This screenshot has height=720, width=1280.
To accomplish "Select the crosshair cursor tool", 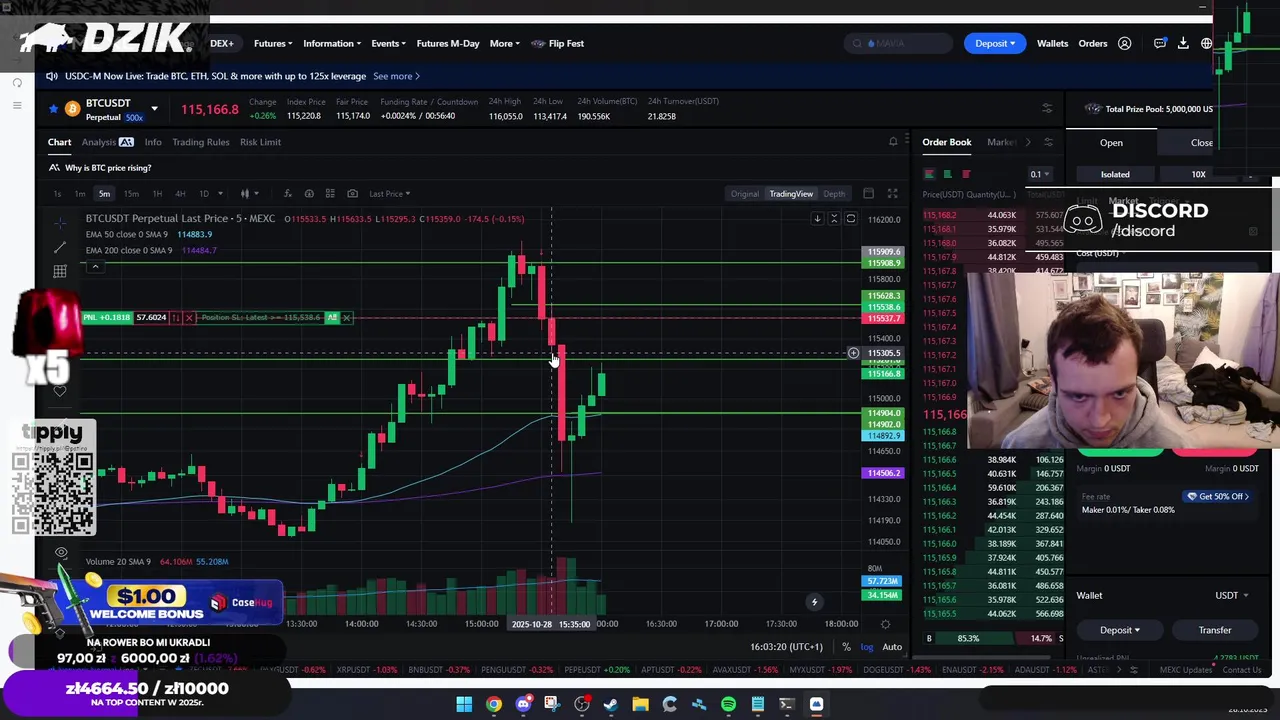I will (60, 223).
